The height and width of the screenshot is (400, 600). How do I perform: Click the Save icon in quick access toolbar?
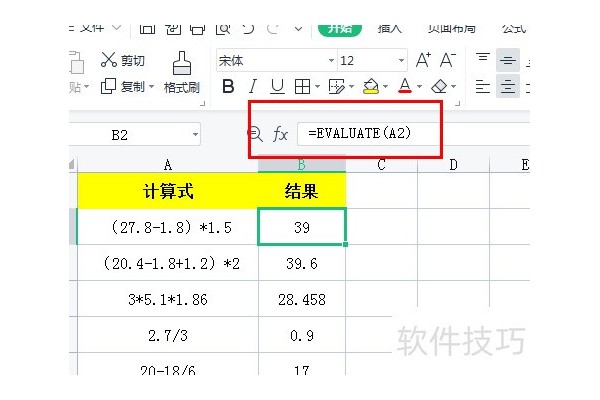147,29
